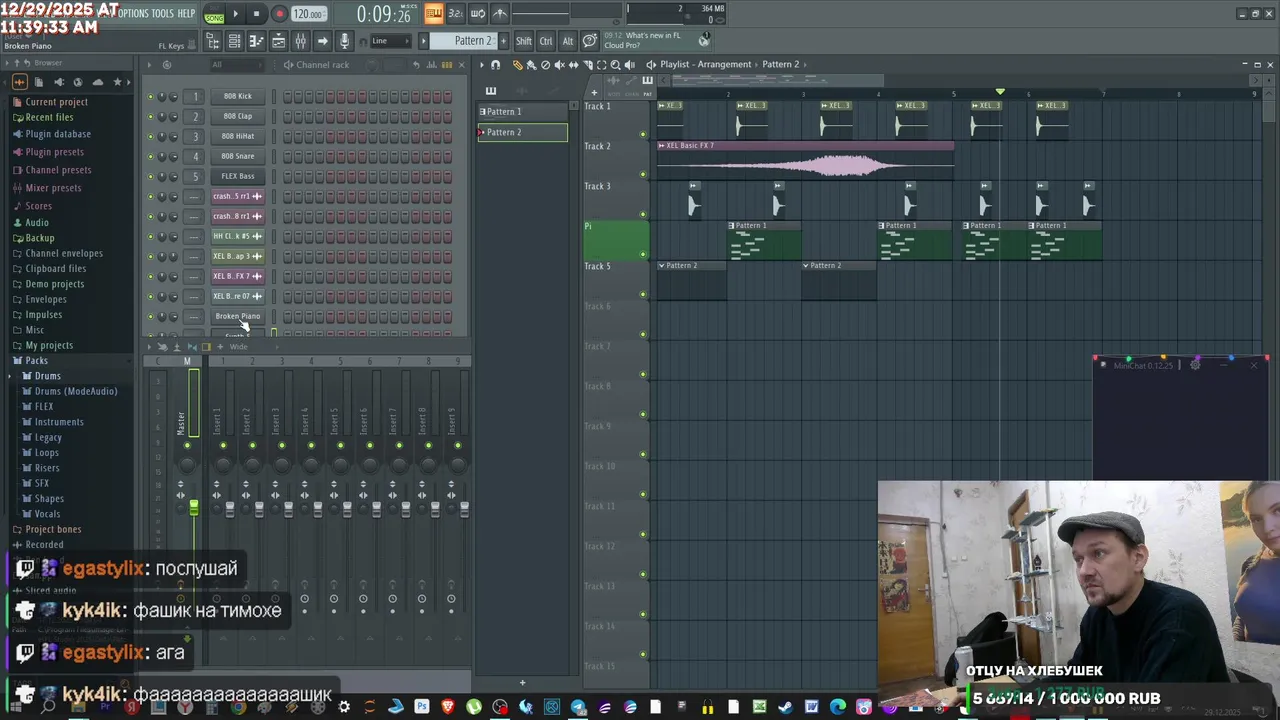
Task: Adjust the 808 Kick volume knob
Action: [x=173, y=97]
